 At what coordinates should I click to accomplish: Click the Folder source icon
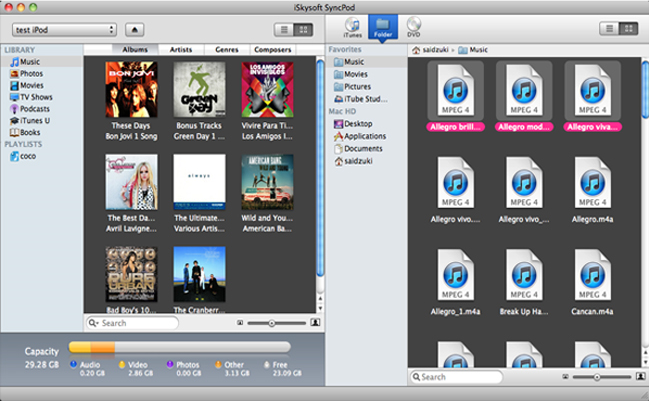coord(383,26)
